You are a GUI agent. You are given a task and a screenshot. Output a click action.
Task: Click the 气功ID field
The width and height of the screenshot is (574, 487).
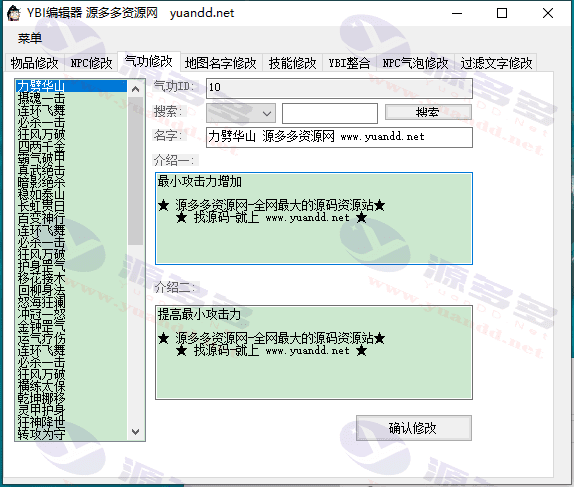click(x=339, y=88)
